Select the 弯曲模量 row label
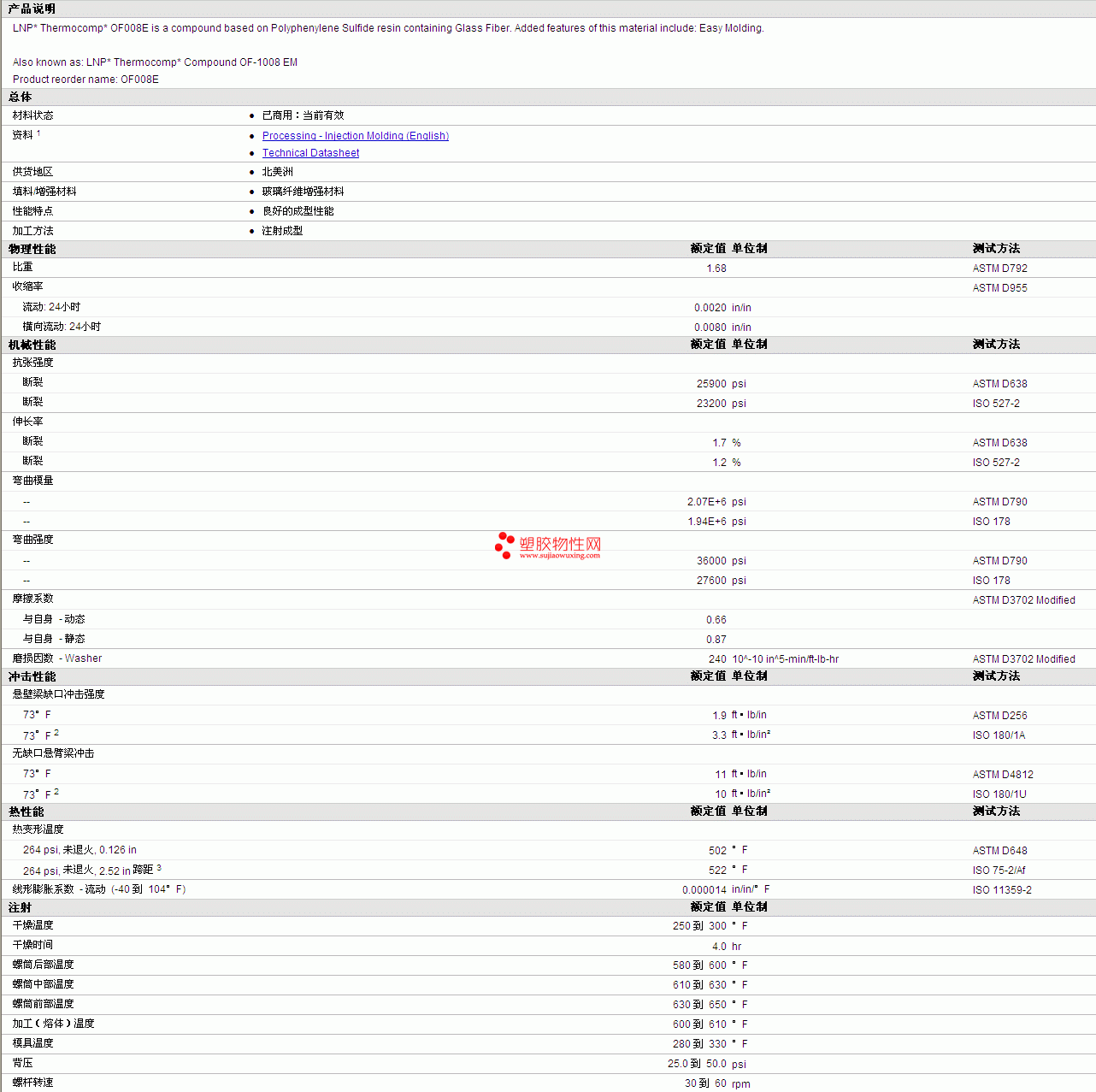This screenshot has height=1092, width=1096. pyautogui.click(x=32, y=481)
